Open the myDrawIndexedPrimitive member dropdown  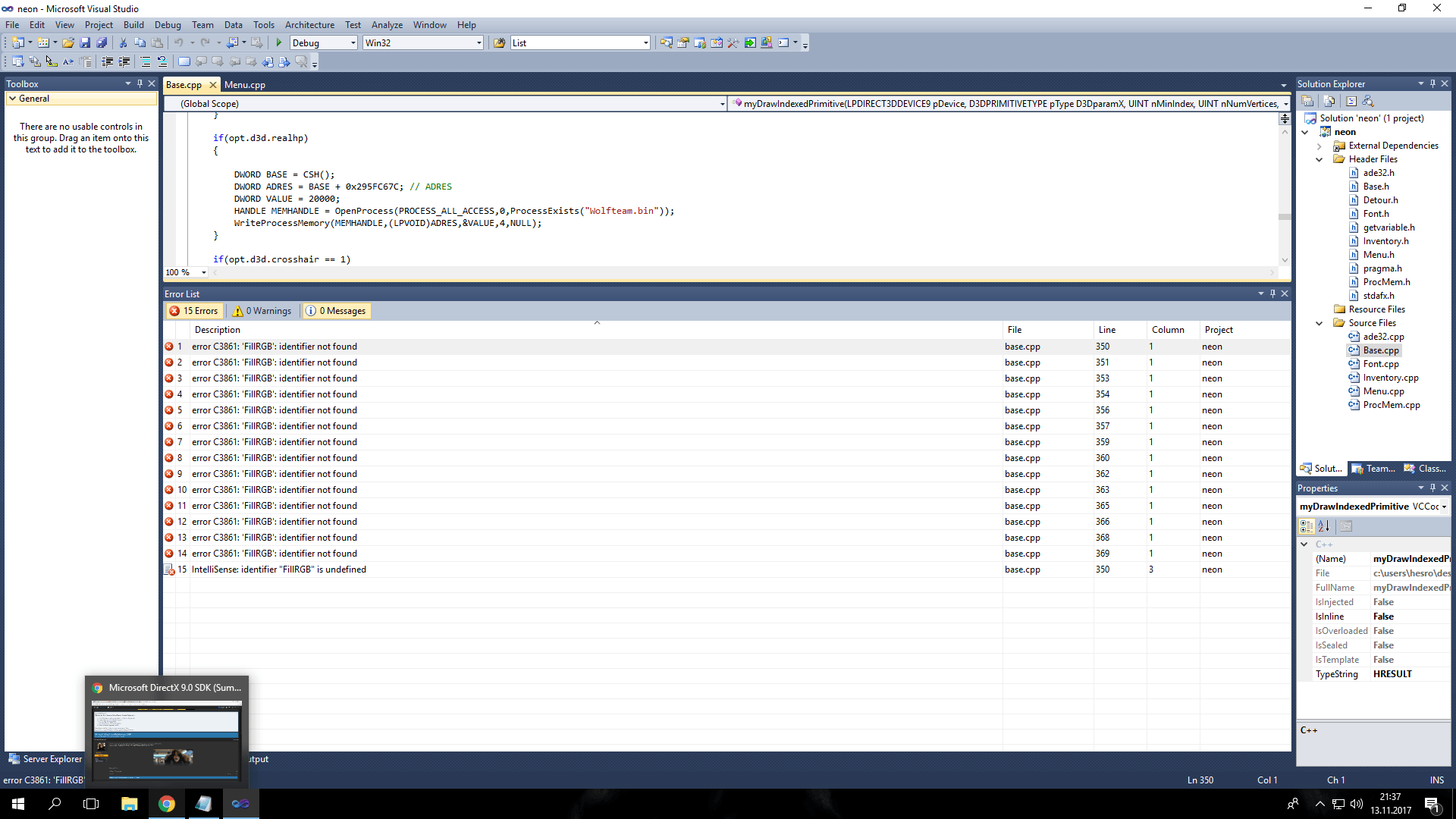click(1285, 104)
